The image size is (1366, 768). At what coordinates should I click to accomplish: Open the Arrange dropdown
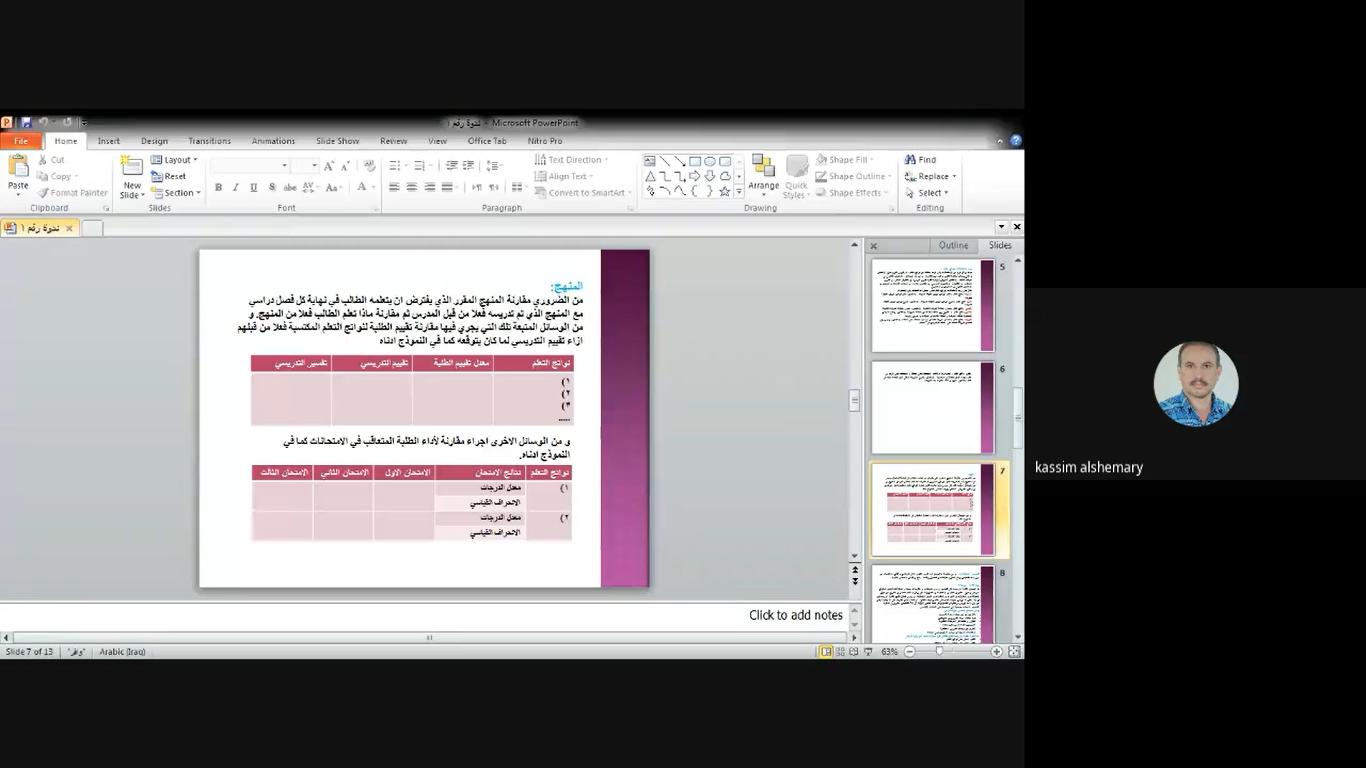[763, 177]
